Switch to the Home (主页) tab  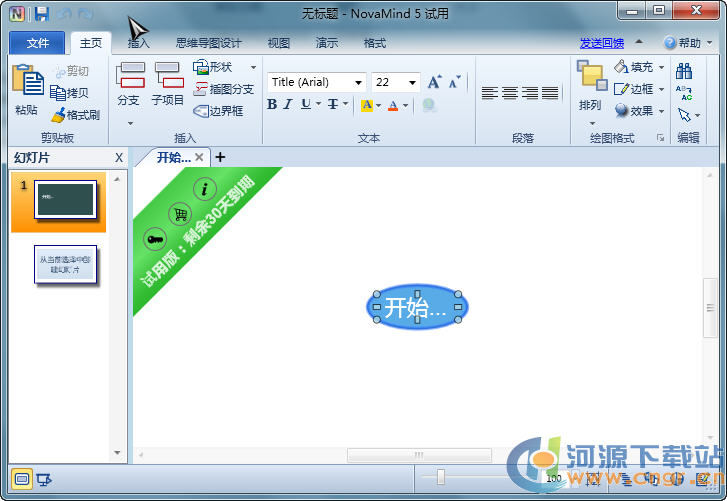click(91, 43)
